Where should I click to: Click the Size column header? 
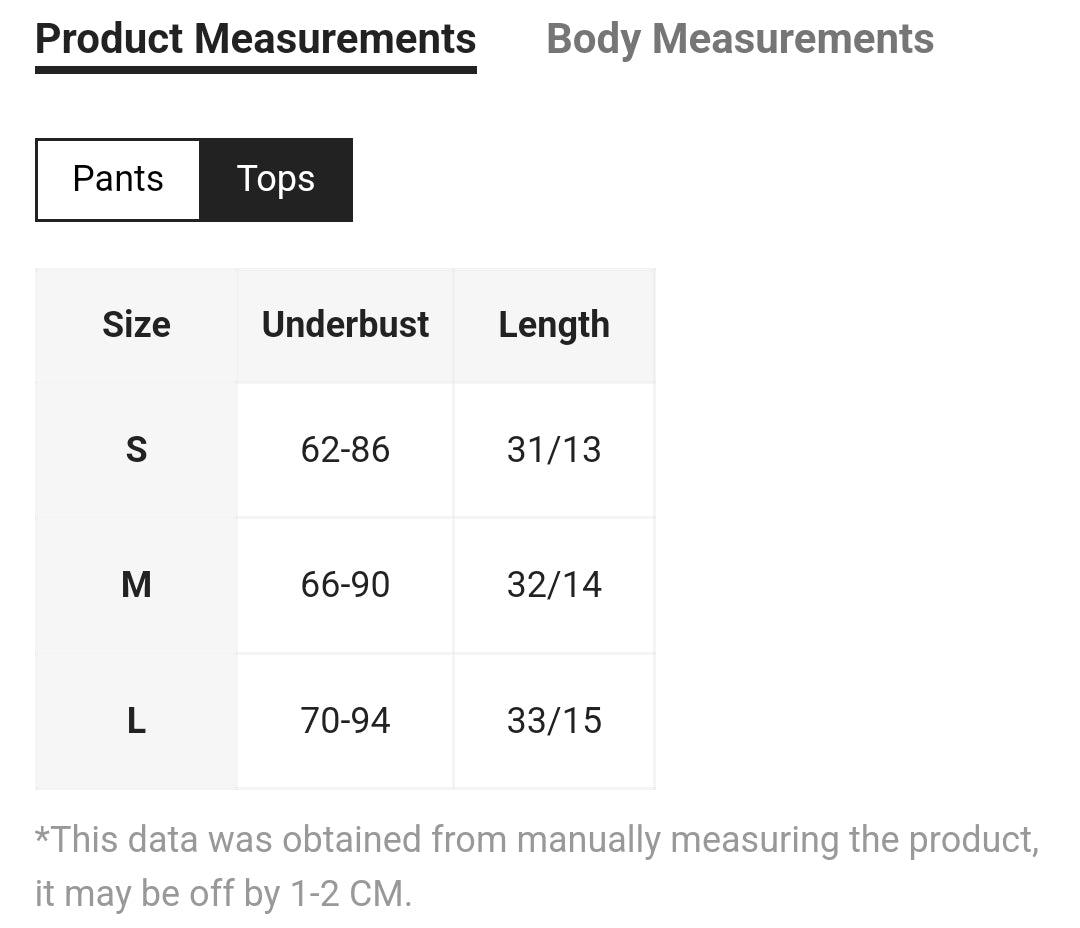tap(136, 325)
